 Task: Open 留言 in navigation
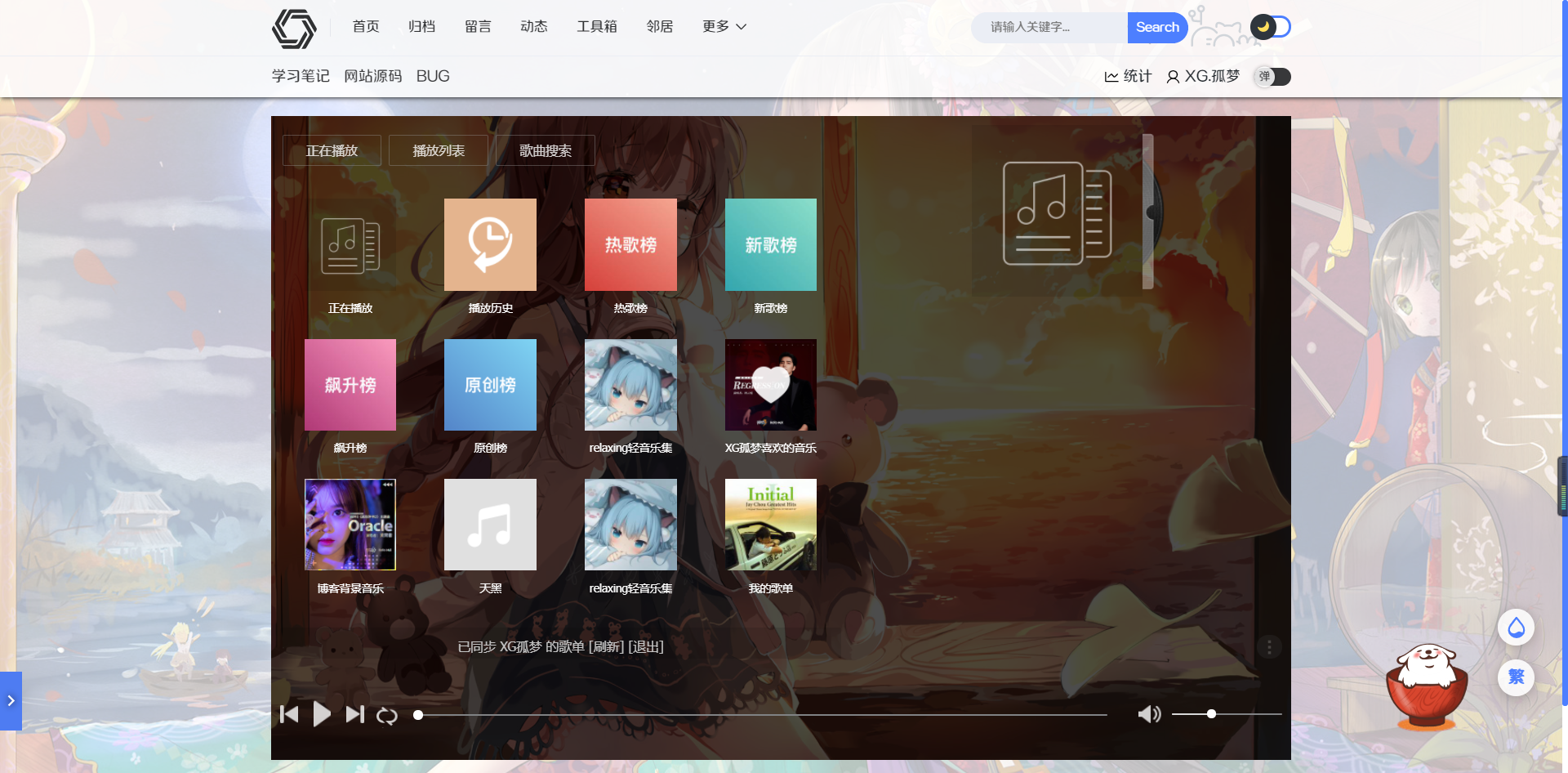point(478,27)
